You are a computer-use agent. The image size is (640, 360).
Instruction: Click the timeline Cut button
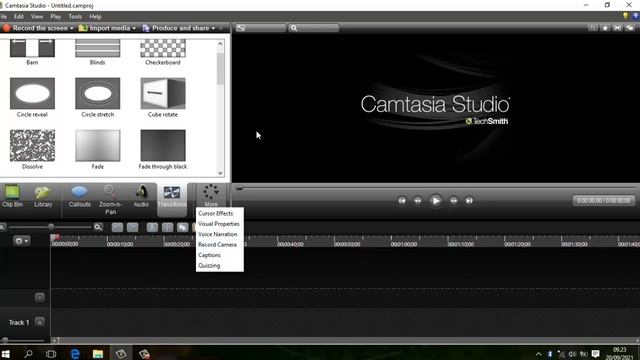pos(152,227)
